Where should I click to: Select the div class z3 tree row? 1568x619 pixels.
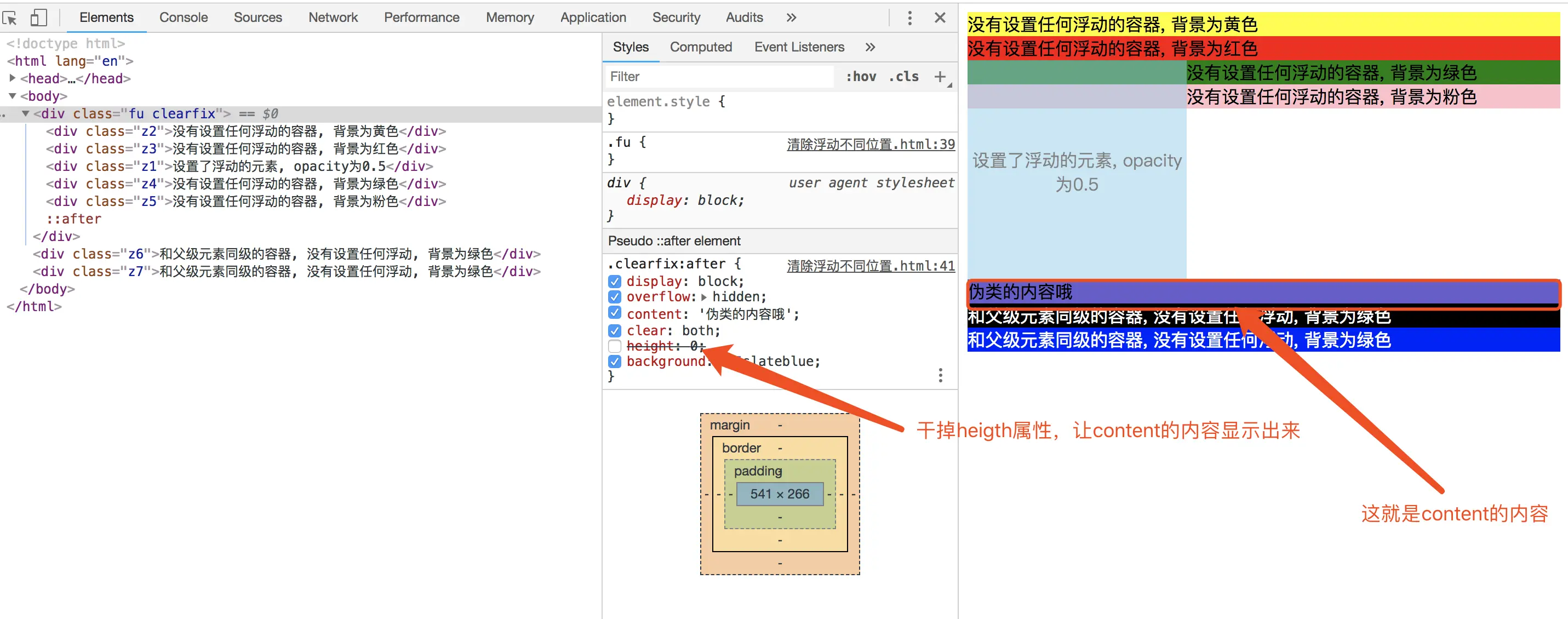coord(246,149)
